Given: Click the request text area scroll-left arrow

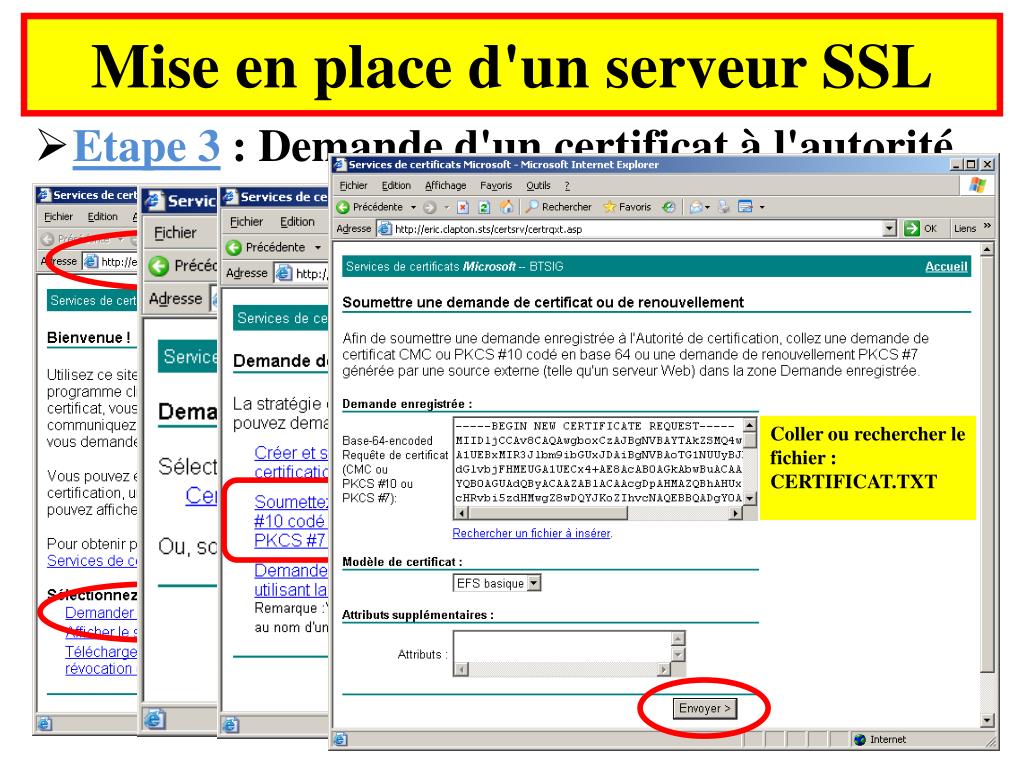Looking at the screenshot, I should 461,513.
